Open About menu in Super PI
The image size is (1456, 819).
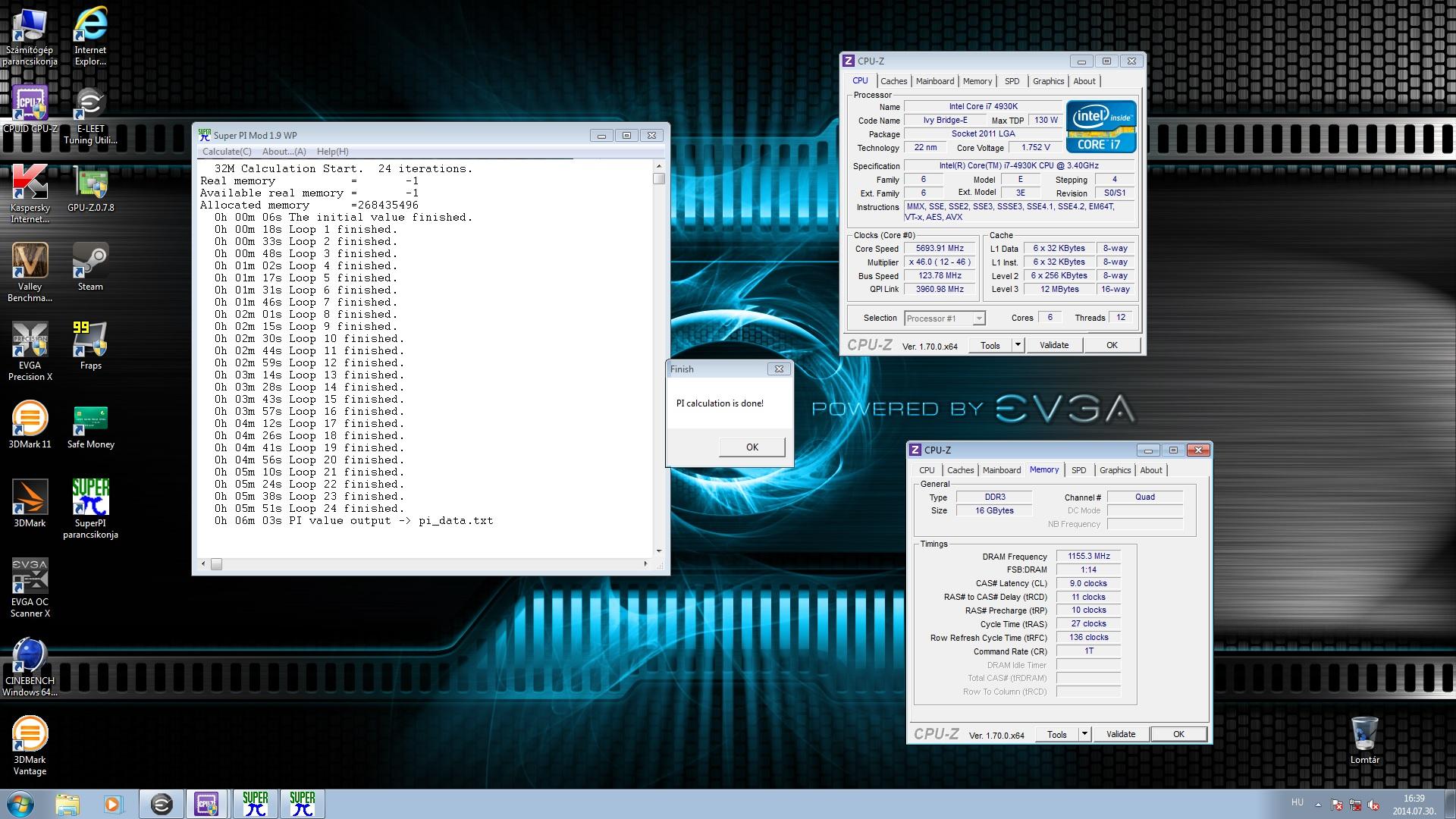click(x=284, y=152)
